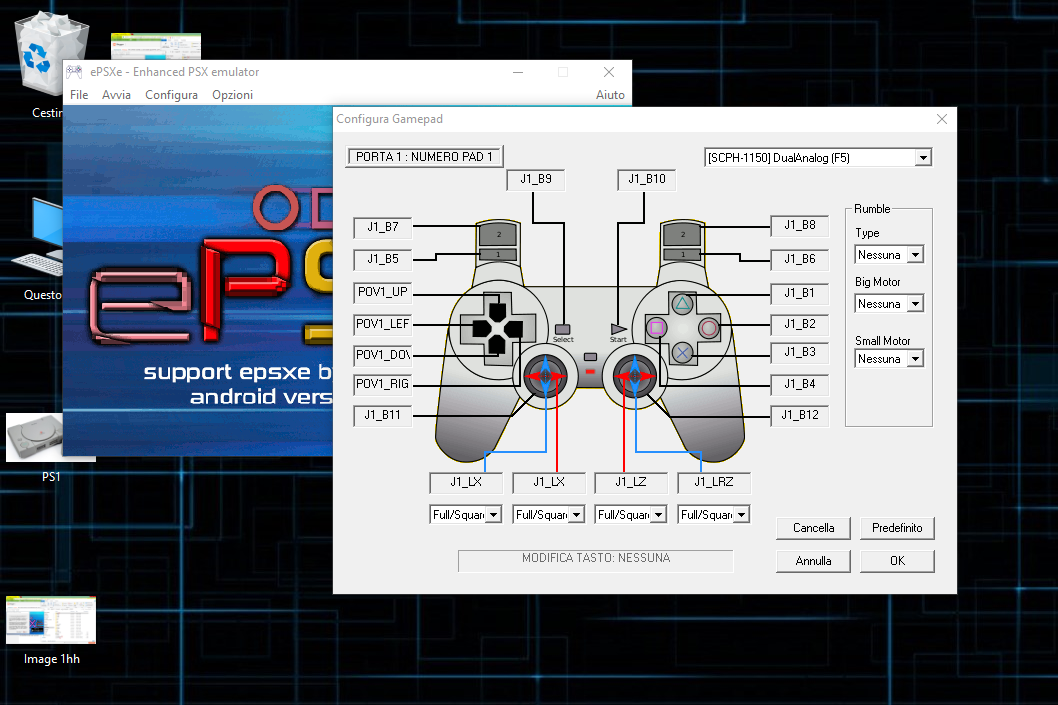Image resolution: width=1058 pixels, height=705 pixels.
Task: Click the Cross button on the controller diagram
Action: [x=682, y=352]
